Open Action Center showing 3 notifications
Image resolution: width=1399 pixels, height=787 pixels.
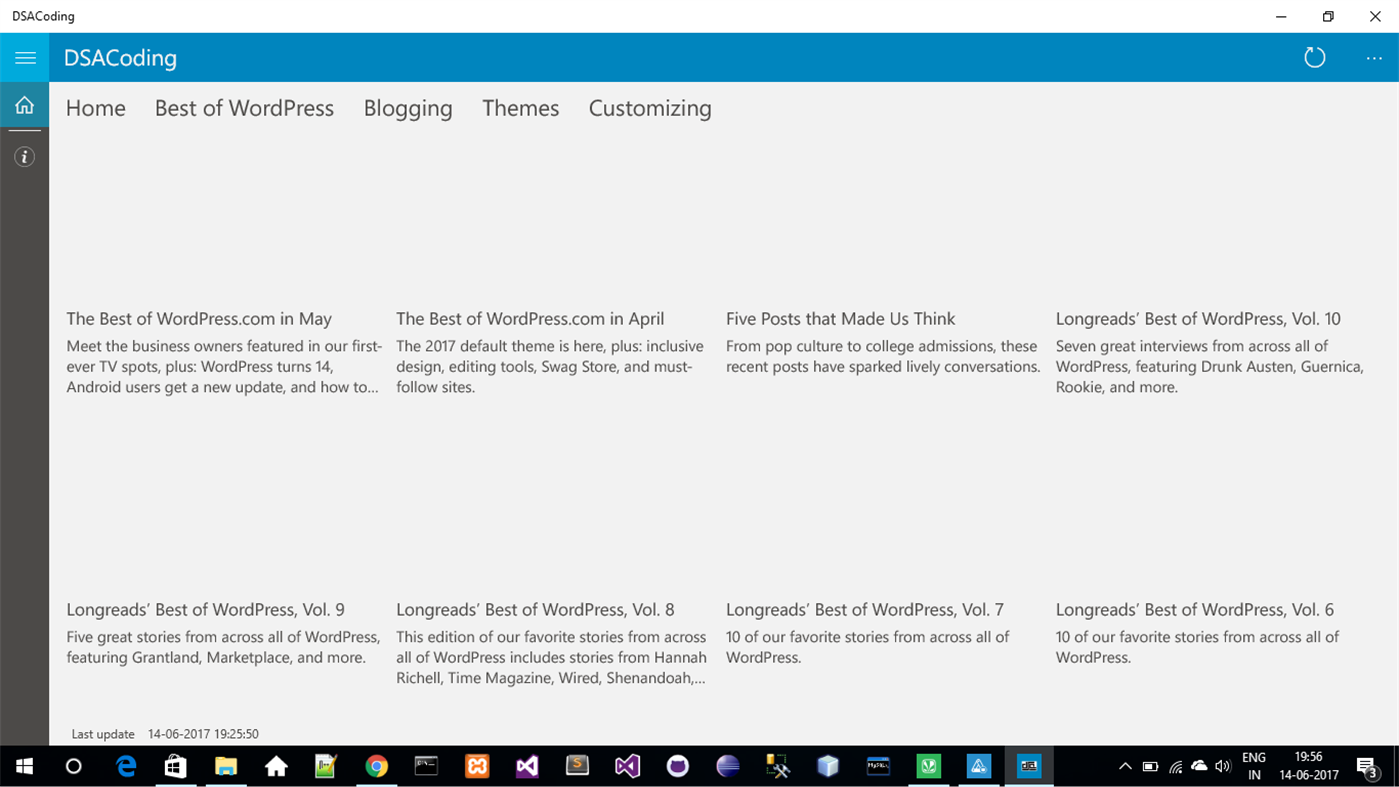[1368, 766]
